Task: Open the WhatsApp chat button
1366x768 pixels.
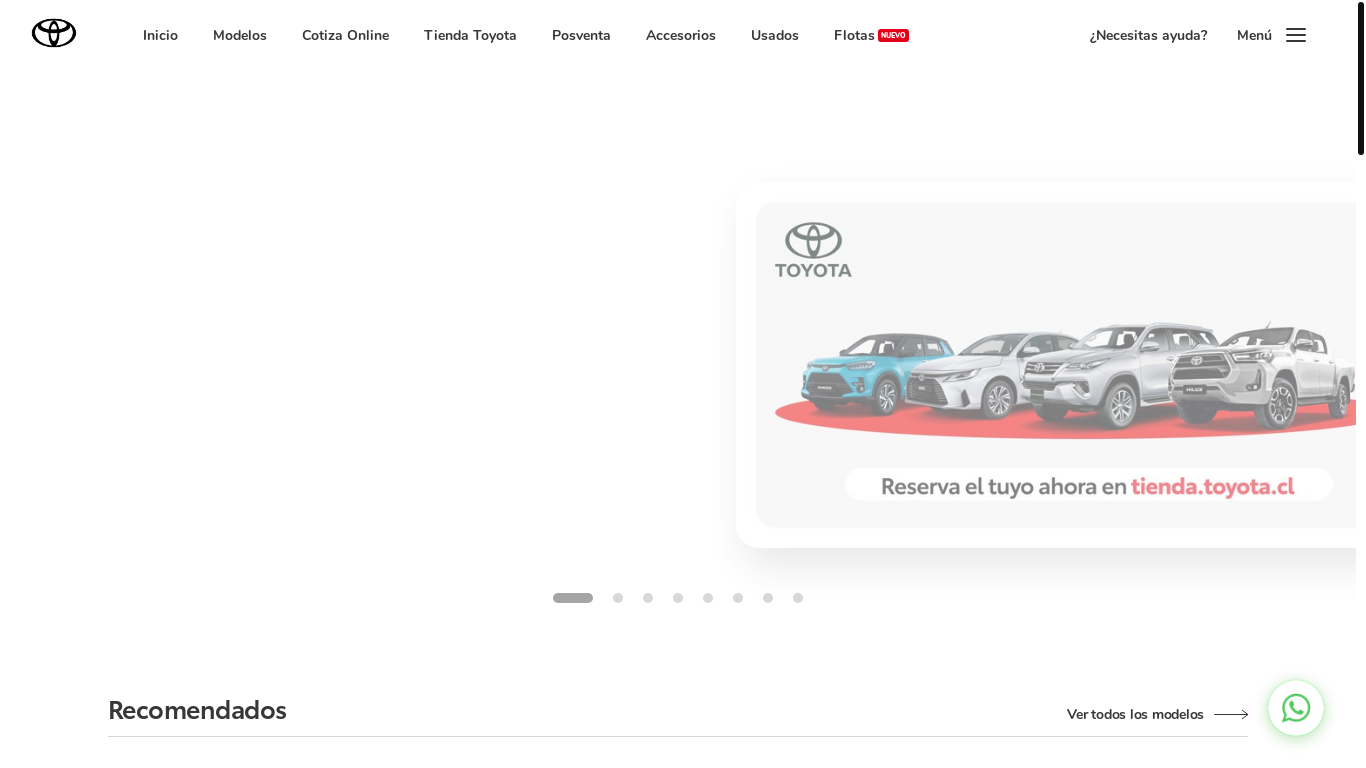Action: pyautogui.click(x=1296, y=708)
